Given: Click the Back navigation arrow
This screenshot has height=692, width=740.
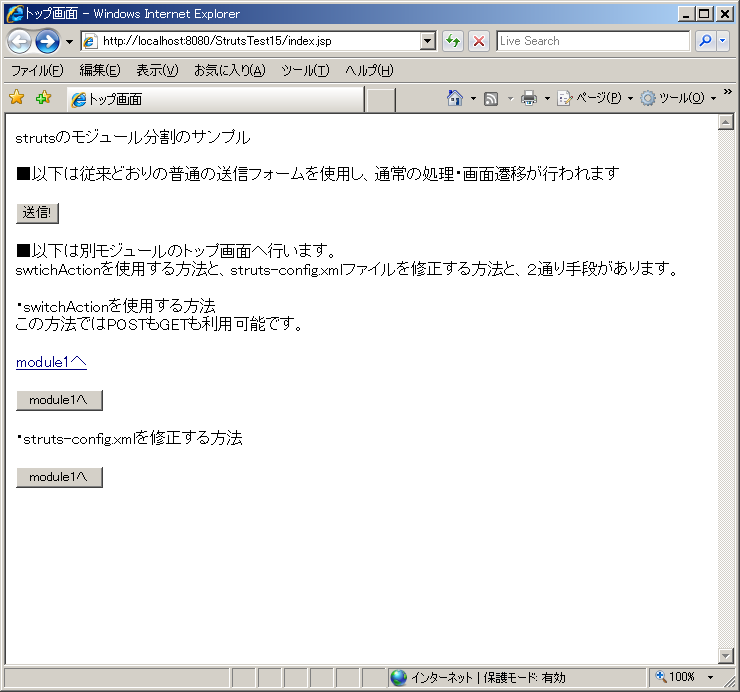Looking at the screenshot, I should [x=19, y=42].
